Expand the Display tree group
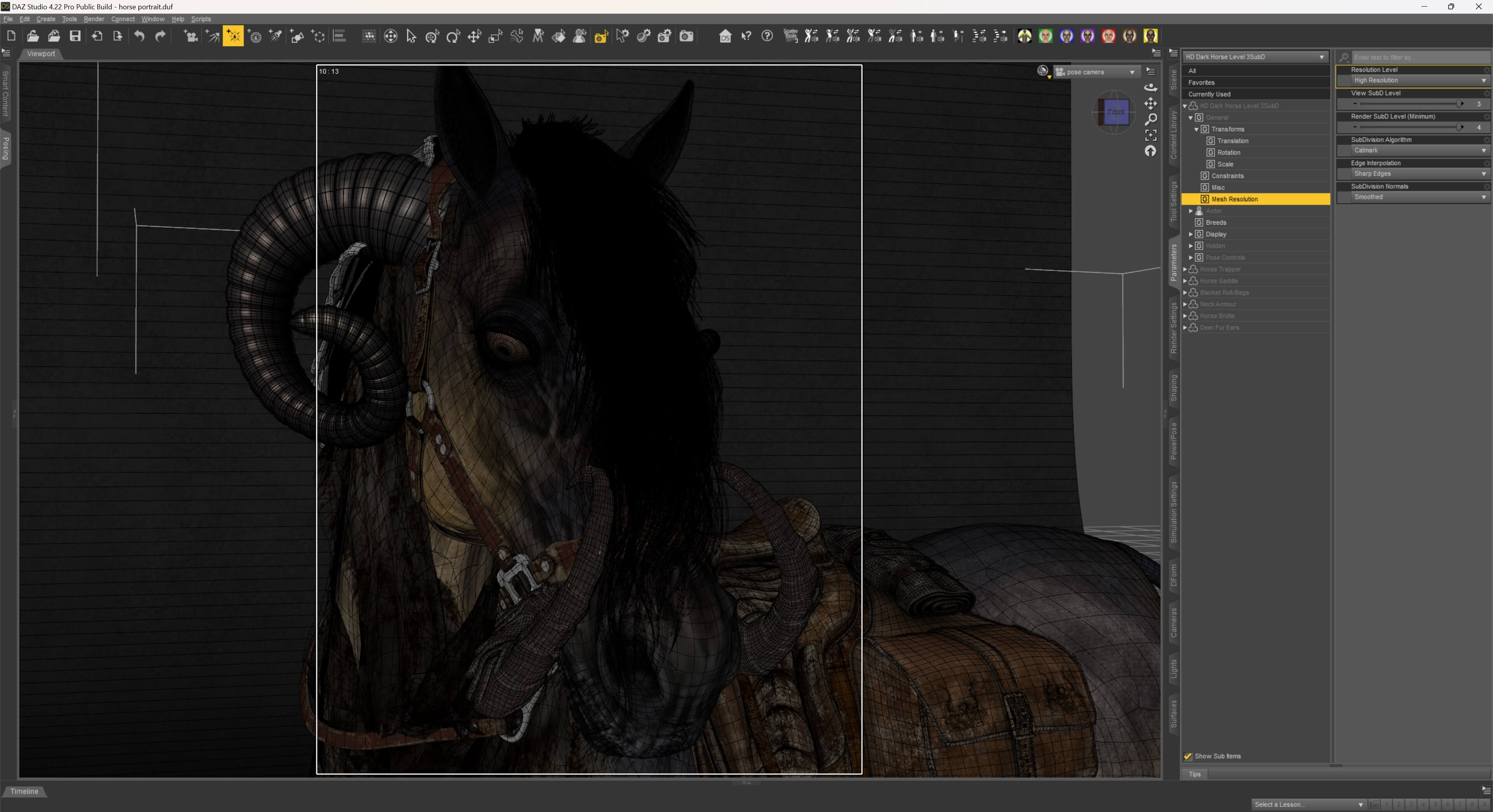The height and width of the screenshot is (812, 1493). [x=1191, y=234]
